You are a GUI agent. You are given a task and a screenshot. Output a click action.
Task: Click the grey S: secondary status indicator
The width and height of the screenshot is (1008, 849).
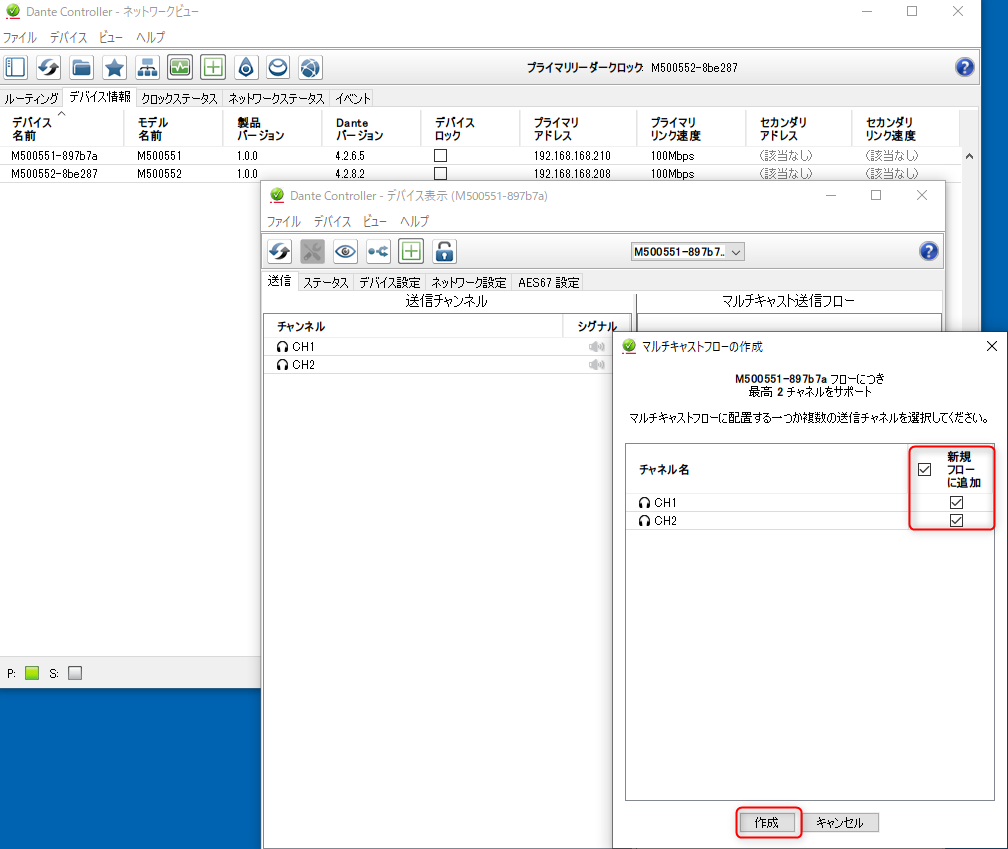pos(75,673)
